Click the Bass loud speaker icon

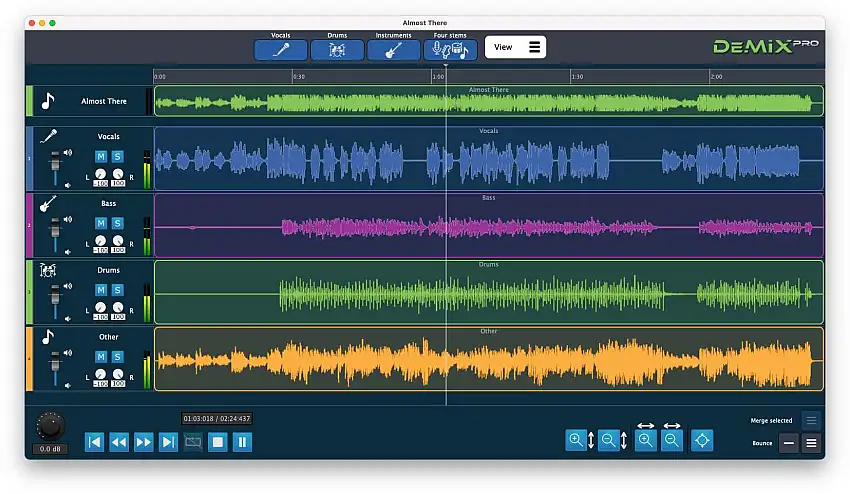[x=68, y=220]
